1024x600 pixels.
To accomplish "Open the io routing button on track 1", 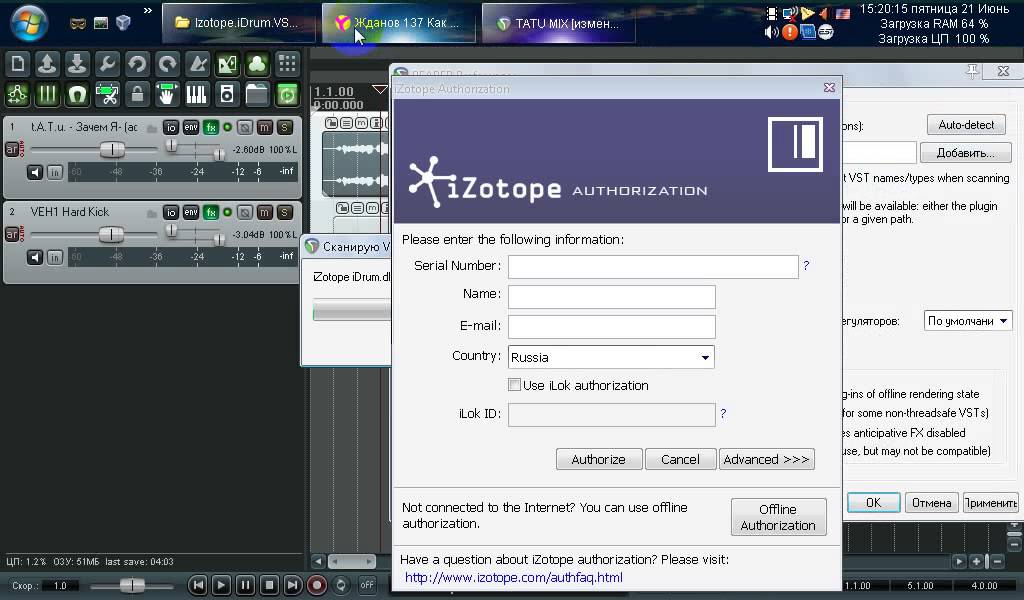I will [x=170, y=127].
